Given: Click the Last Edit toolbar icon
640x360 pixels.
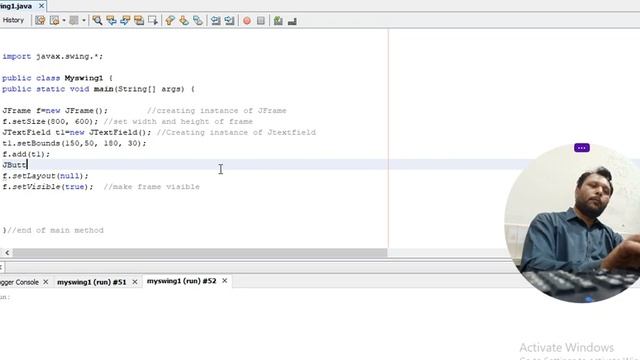Looking at the screenshot, I should [40, 20].
